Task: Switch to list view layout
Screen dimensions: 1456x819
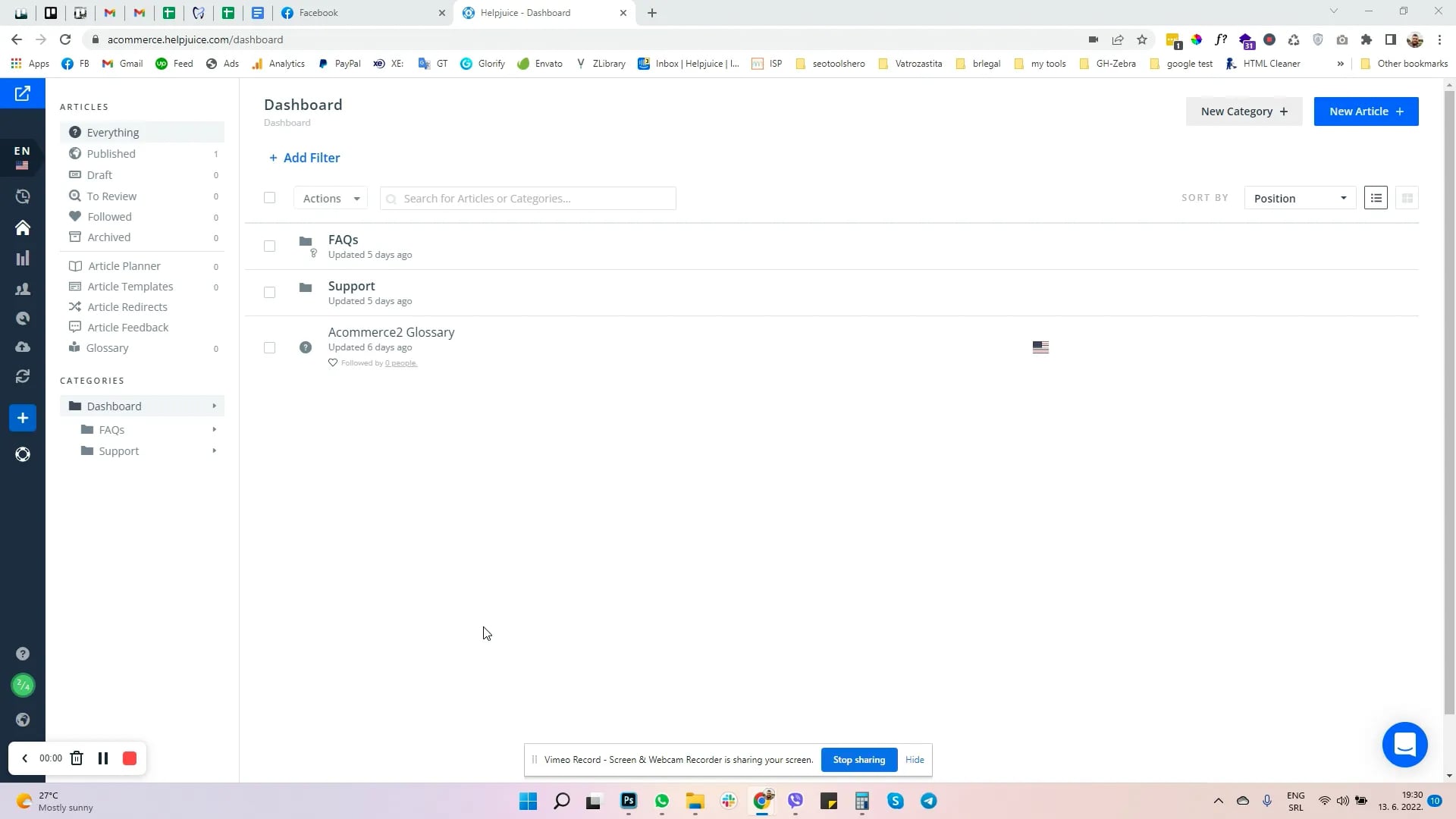Action: 1376,198
